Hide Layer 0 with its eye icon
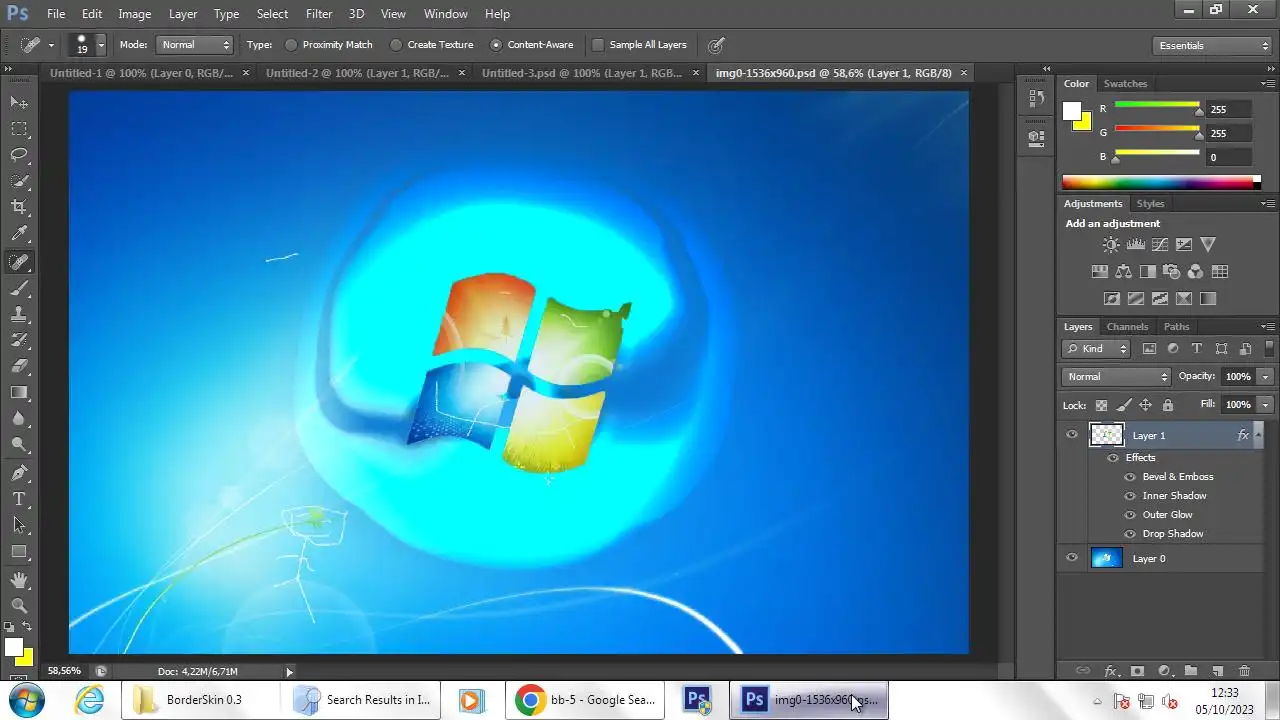The height and width of the screenshot is (720, 1280). coord(1072,558)
